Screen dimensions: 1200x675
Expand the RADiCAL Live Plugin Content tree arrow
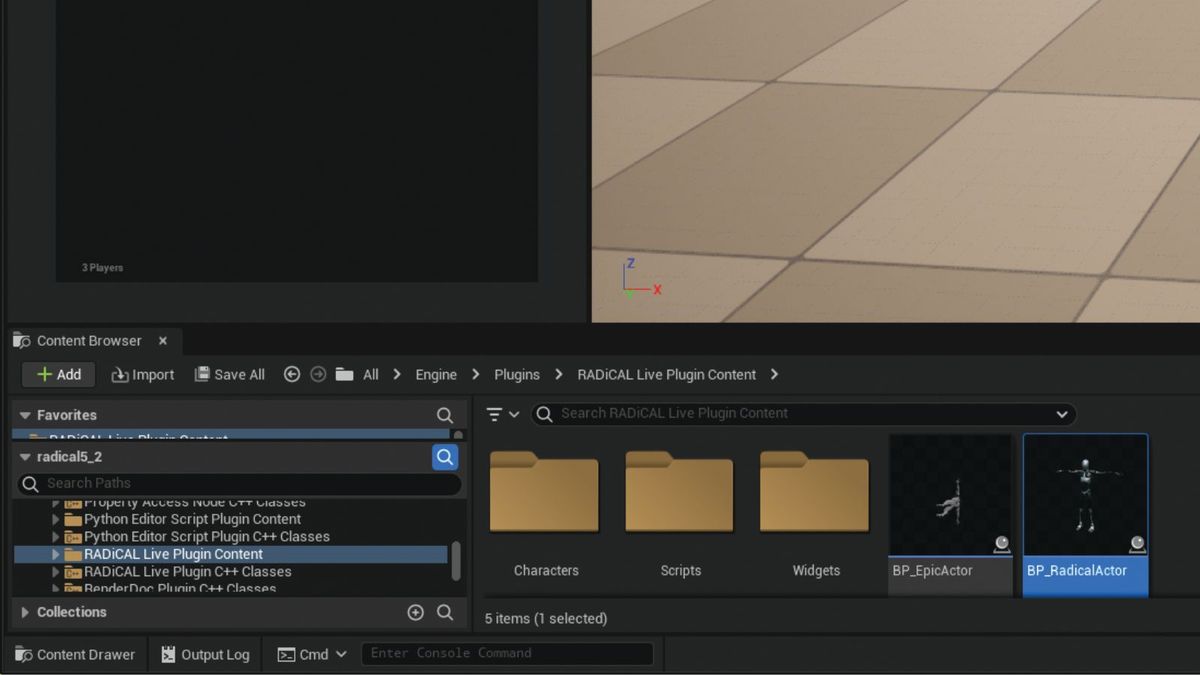click(55, 553)
